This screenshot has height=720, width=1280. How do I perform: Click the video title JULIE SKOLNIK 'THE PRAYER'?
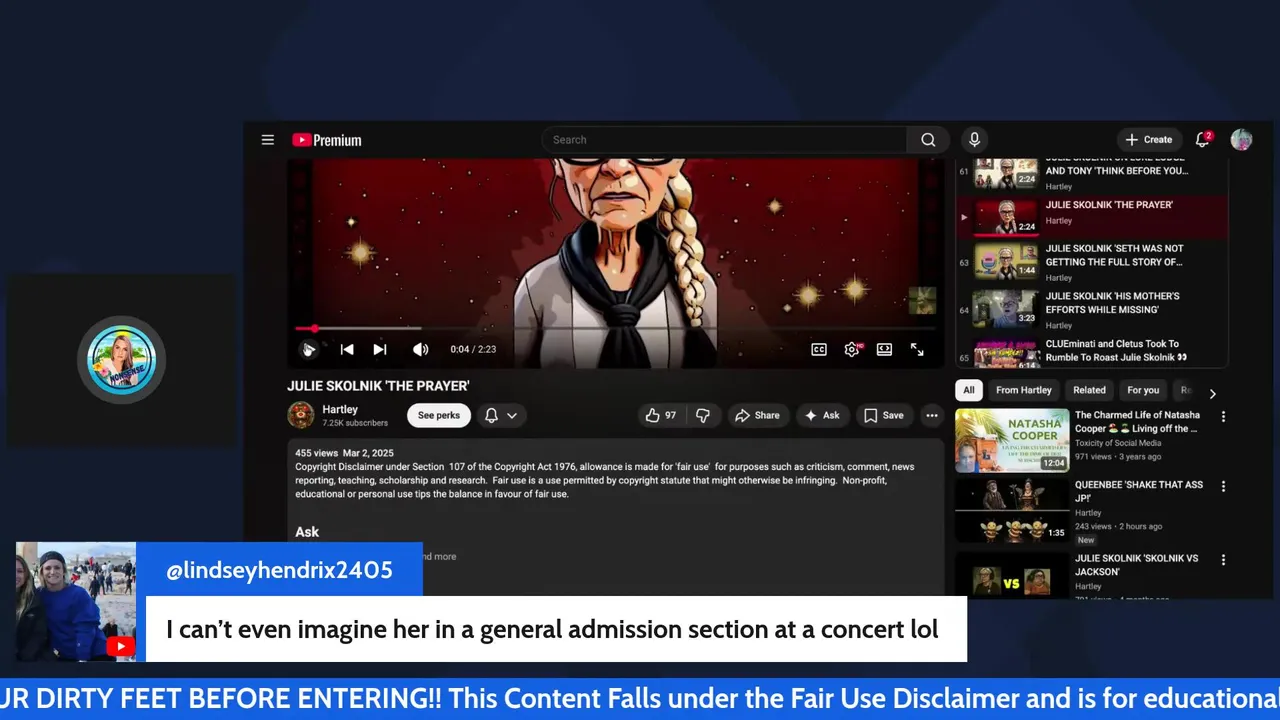pyautogui.click(x=378, y=386)
